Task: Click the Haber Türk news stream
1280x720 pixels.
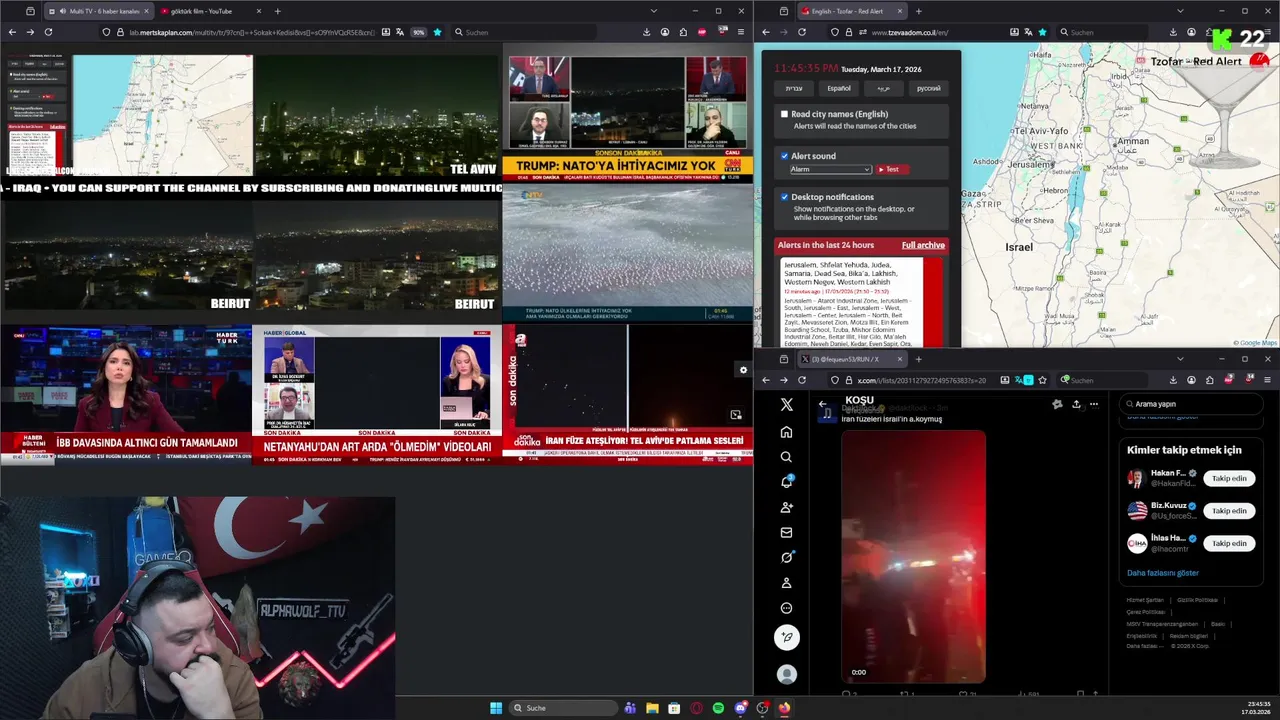Action: pyautogui.click(x=125, y=394)
